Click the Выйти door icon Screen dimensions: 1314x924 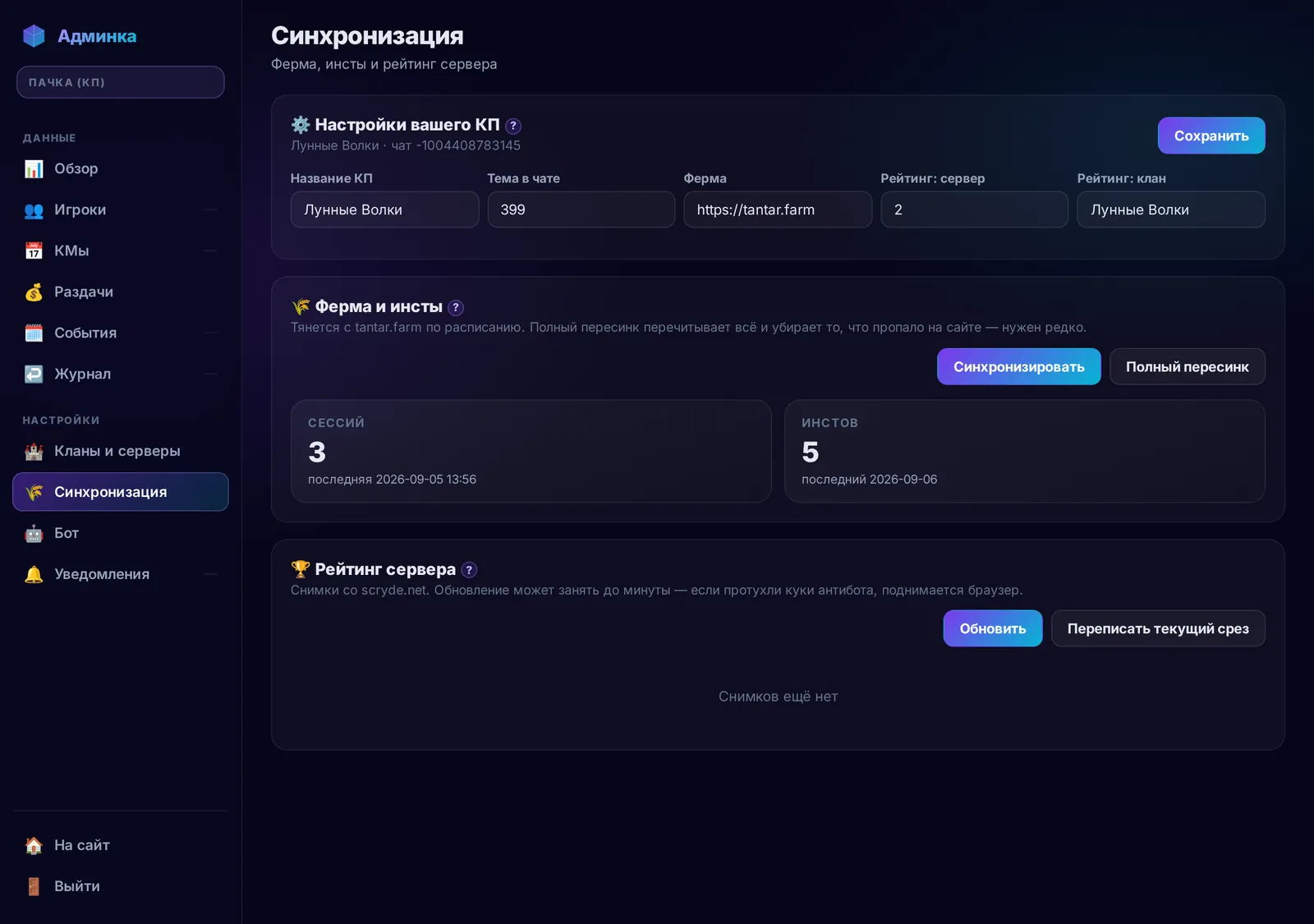[34, 887]
